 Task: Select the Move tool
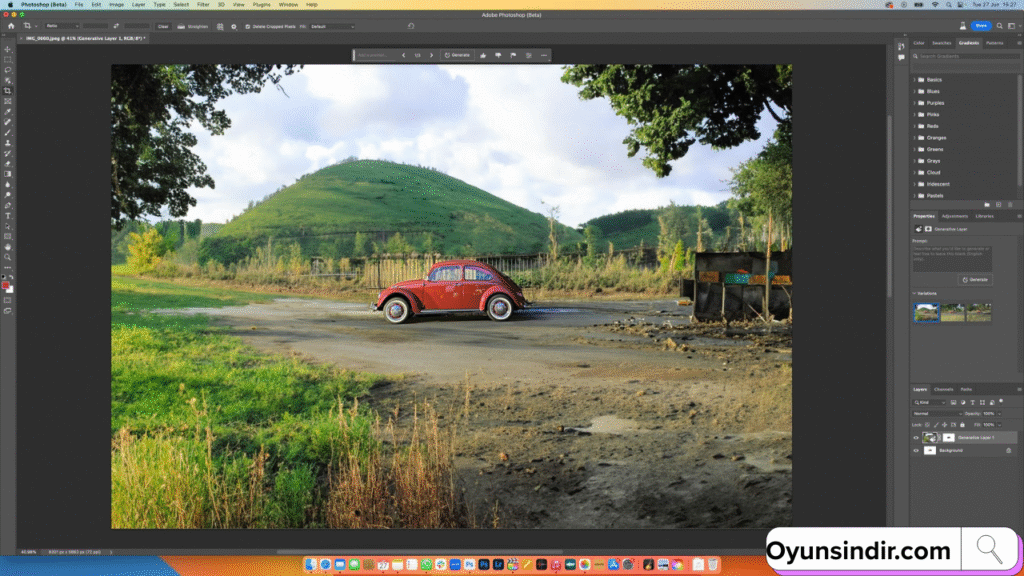click(x=8, y=49)
